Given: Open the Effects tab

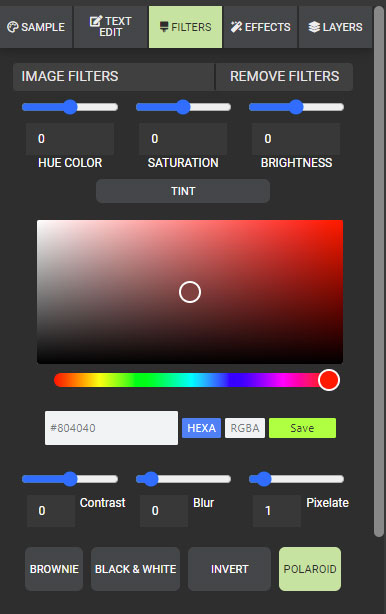Looking at the screenshot, I should click(x=260, y=27).
